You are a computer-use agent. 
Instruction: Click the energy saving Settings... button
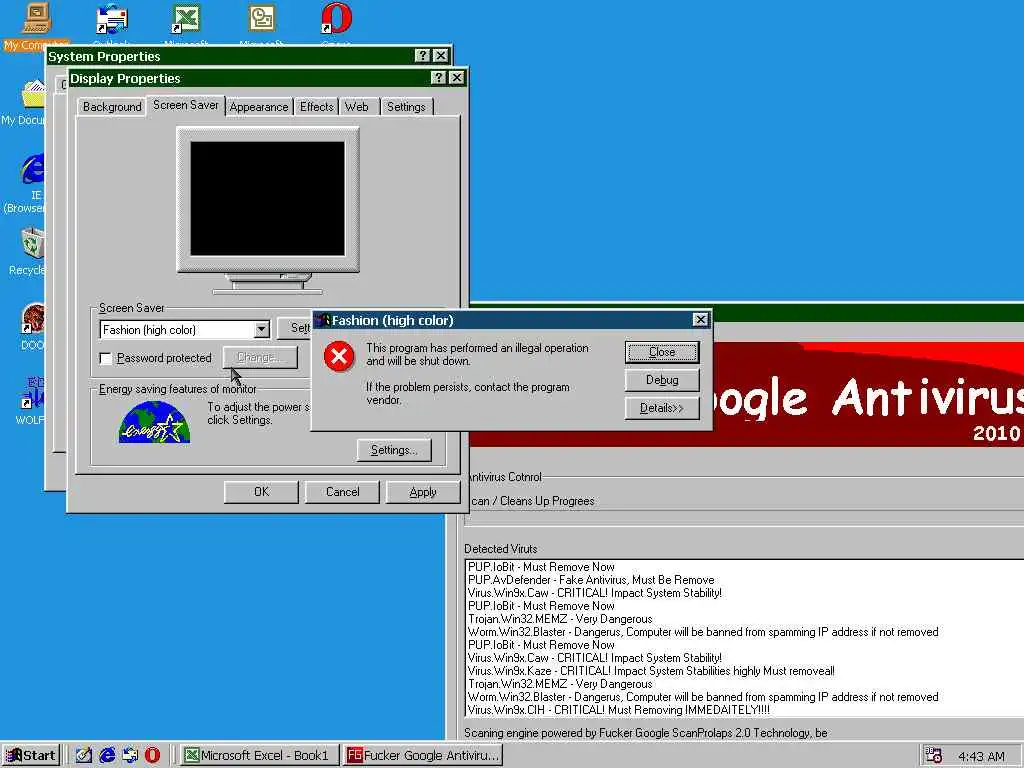tap(394, 450)
